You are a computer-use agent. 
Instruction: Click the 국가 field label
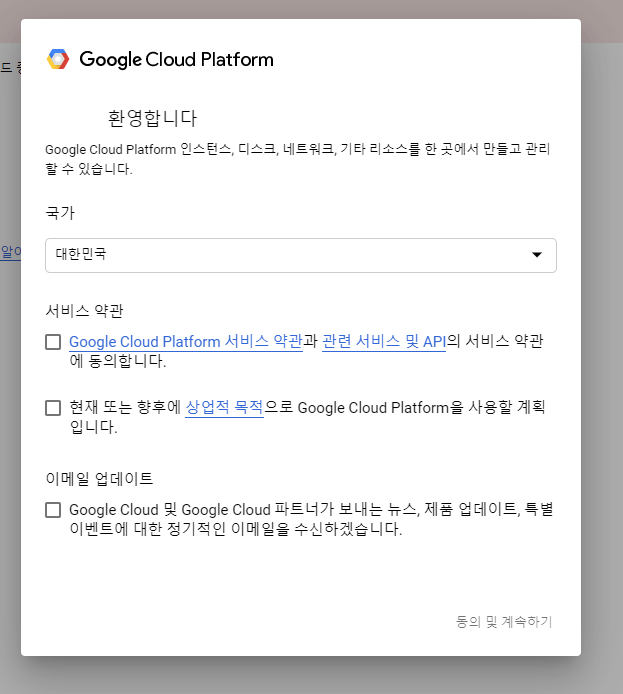(x=60, y=213)
